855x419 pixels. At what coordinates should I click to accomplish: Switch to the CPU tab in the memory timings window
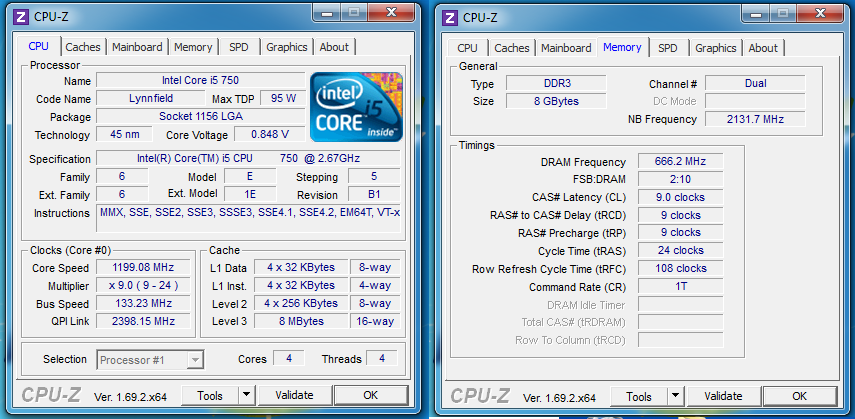click(x=467, y=48)
